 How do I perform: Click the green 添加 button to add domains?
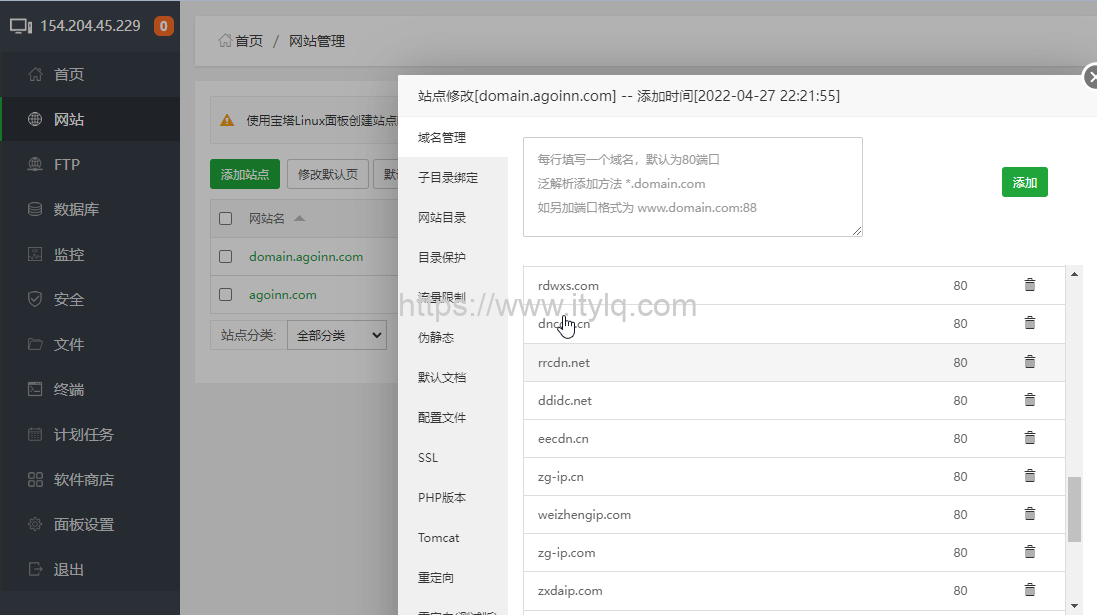pyautogui.click(x=1024, y=182)
